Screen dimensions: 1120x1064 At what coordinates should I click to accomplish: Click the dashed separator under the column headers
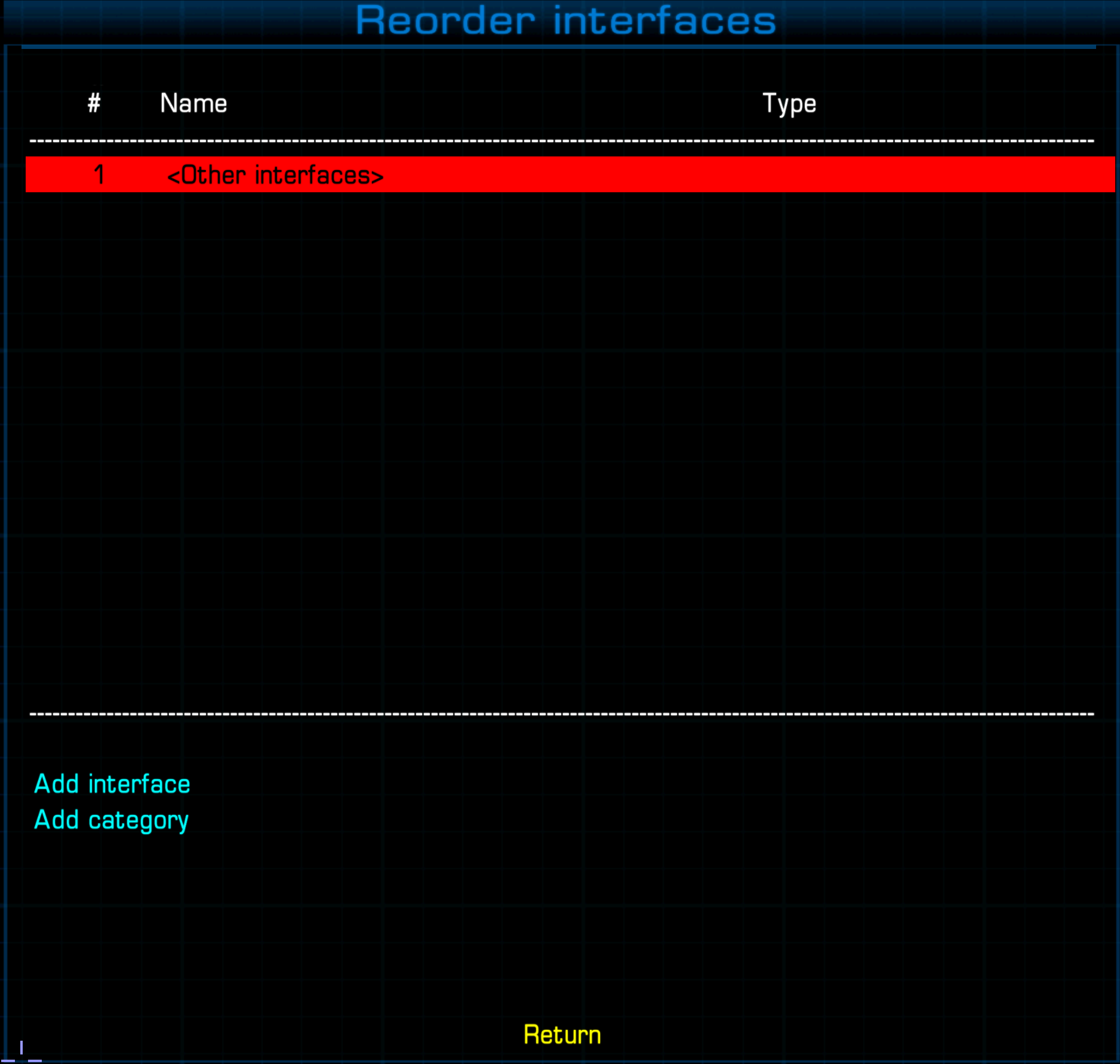pos(561,142)
